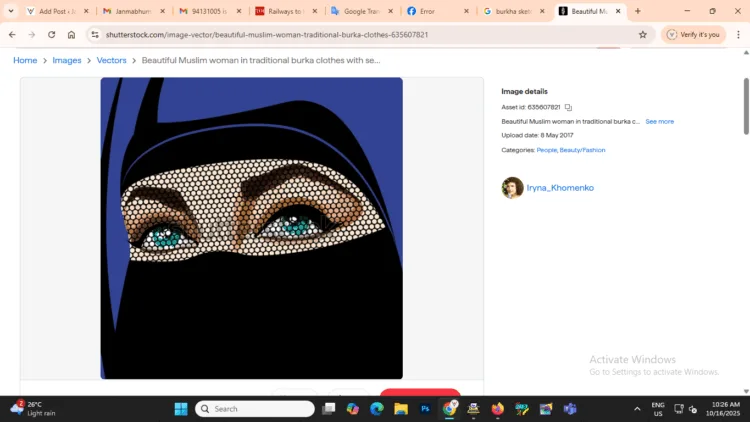Open the Vectors breadcrumb link

pyautogui.click(x=111, y=60)
